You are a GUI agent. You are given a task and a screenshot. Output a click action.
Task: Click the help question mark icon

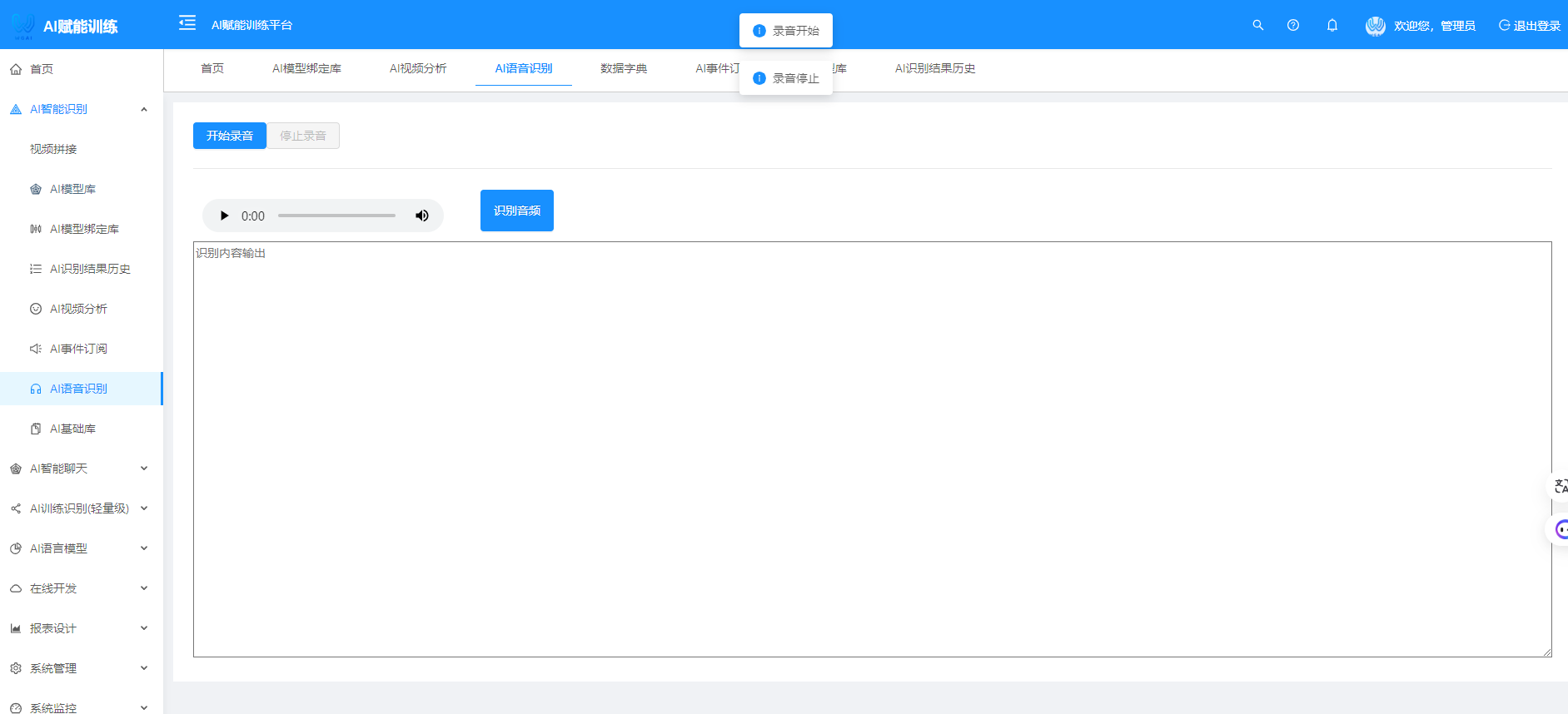(1292, 25)
